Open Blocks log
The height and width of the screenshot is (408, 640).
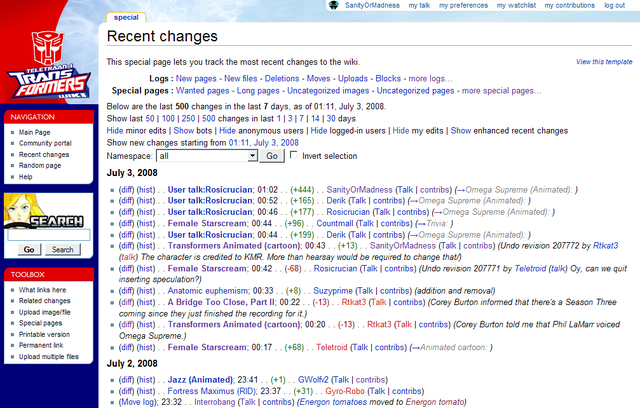pos(388,78)
